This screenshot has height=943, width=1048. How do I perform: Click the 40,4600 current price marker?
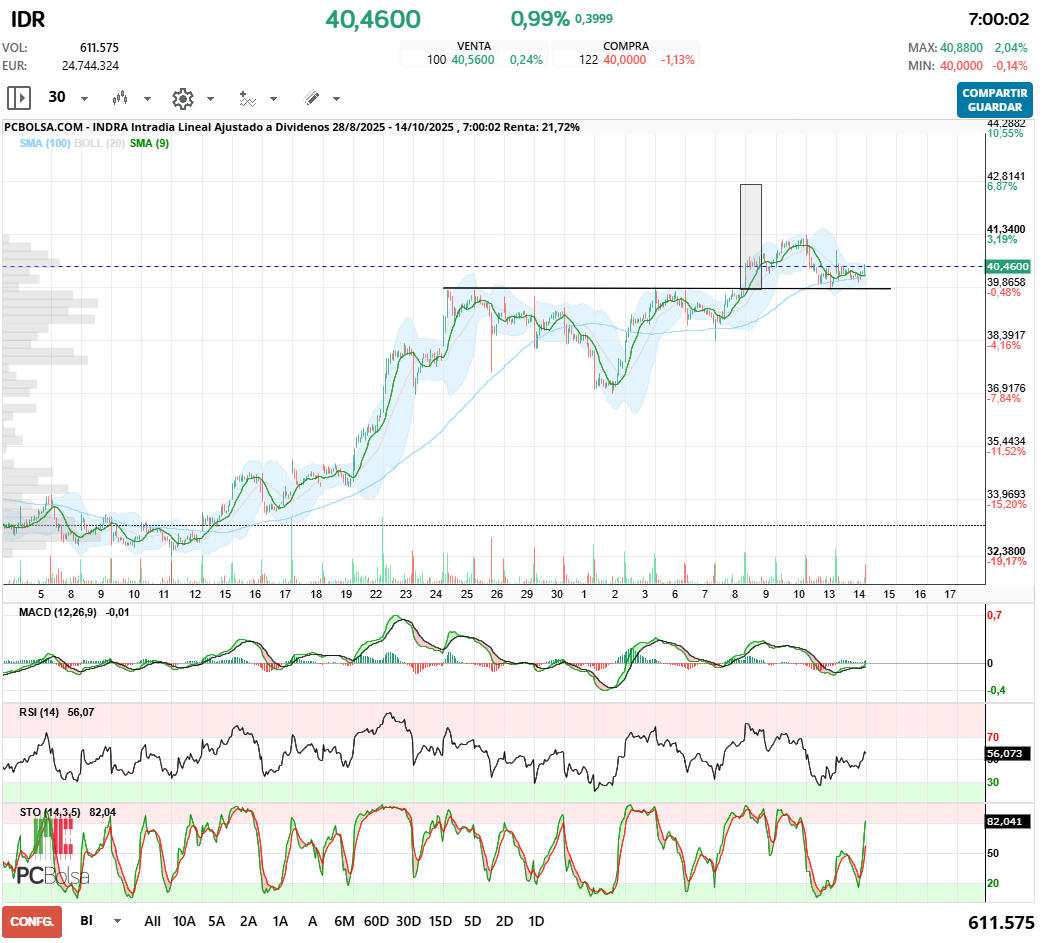(1007, 267)
